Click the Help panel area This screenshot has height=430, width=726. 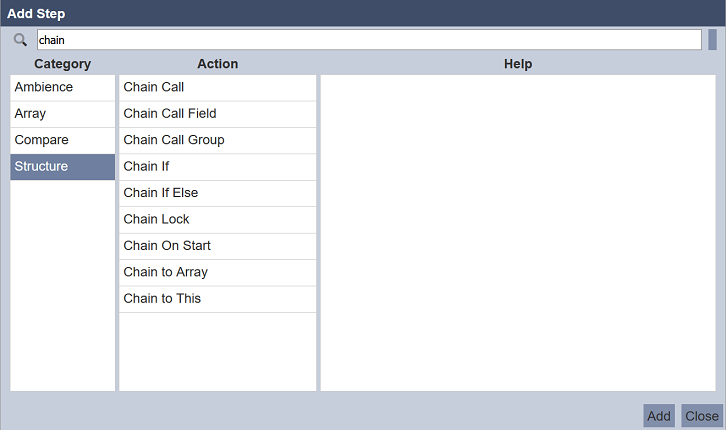click(518, 232)
